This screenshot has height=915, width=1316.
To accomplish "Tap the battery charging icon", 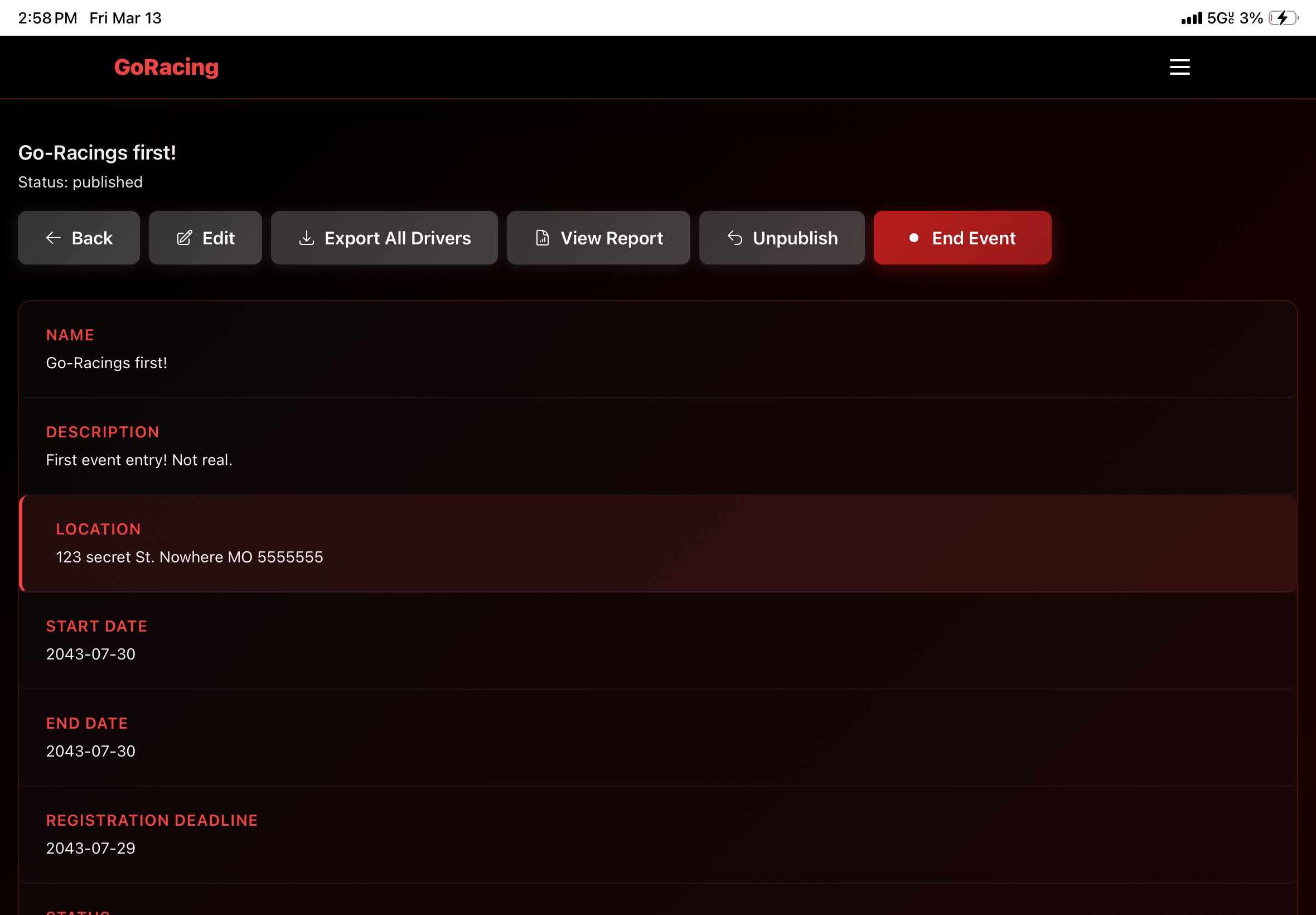I will click(x=1283, y=18).
